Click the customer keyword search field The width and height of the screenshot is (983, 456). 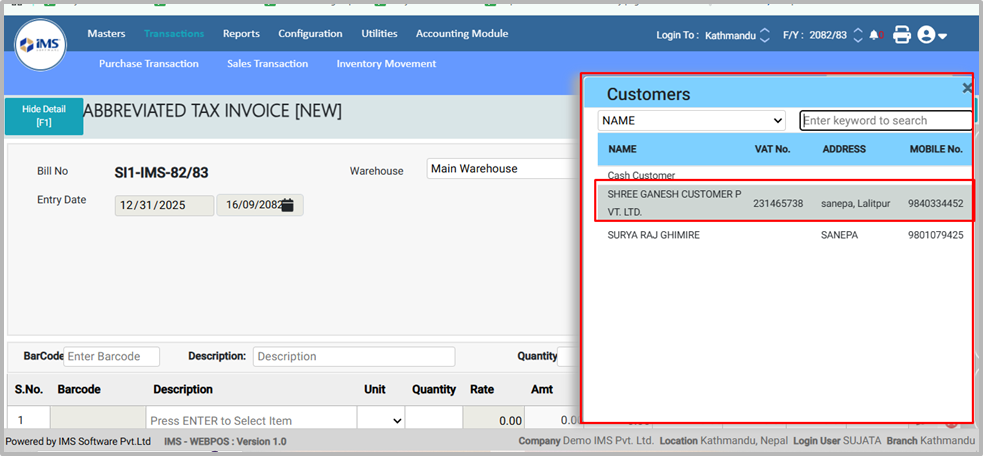pos(885,120)
